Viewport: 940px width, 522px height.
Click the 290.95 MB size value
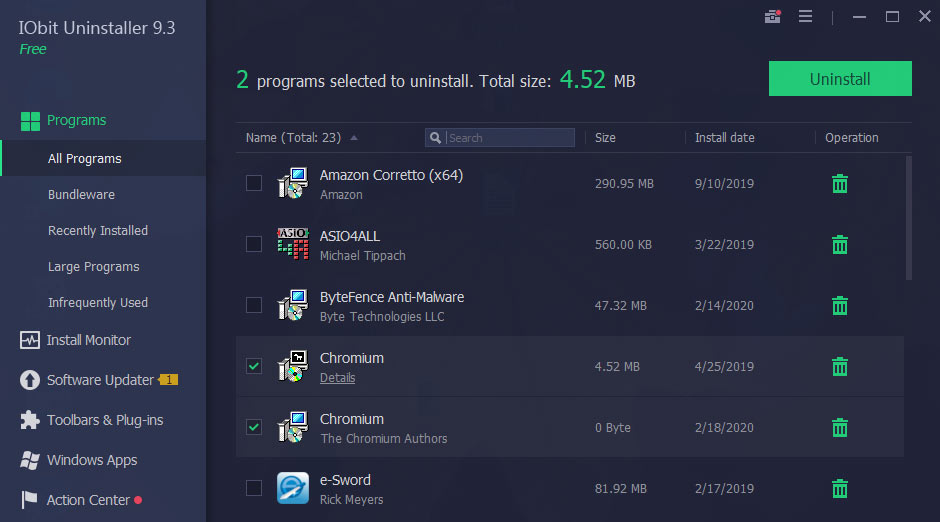pos(624,183)
